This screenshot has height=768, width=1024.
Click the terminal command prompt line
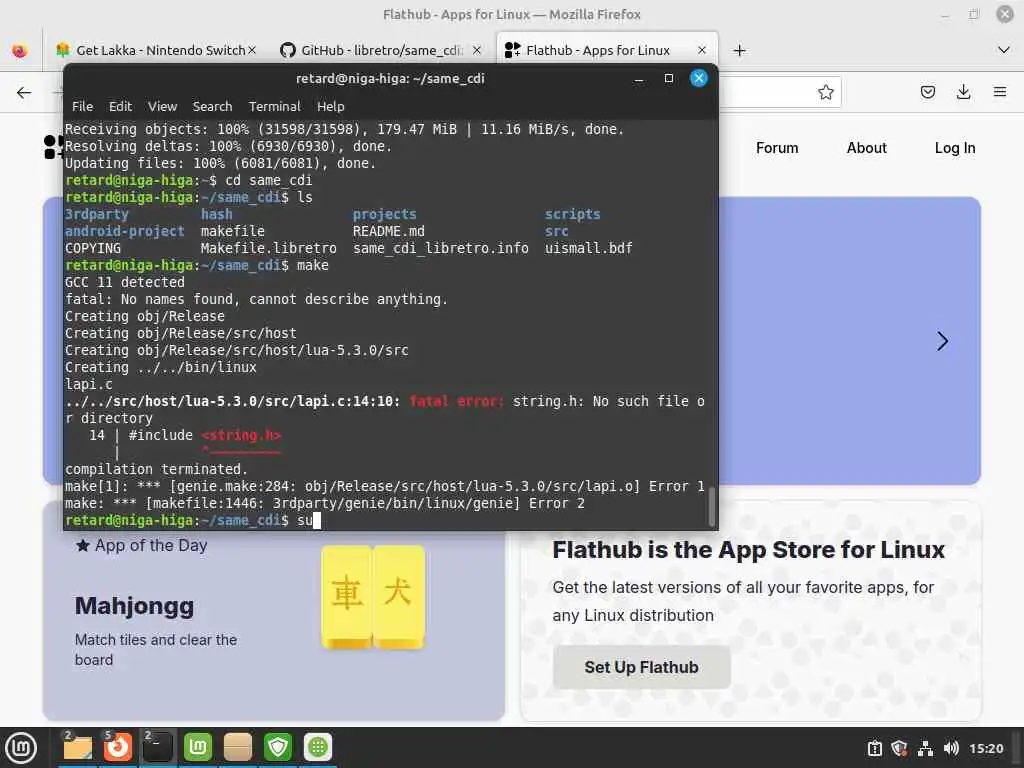(x=385, y=520)
